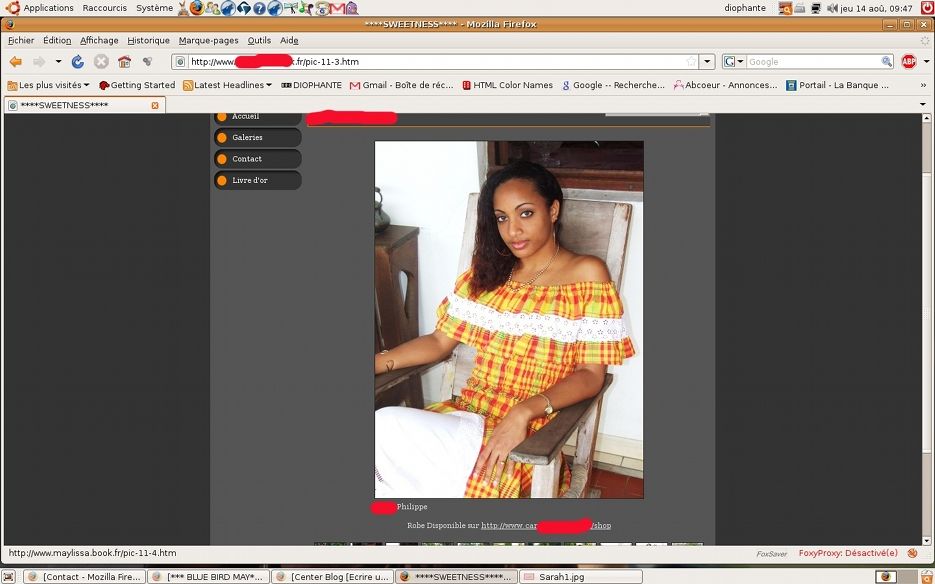This screenshot has width=935, height=584.
Task: Click FoxyProxy: Désactivé(e) status text
Action: pos(848,553)
